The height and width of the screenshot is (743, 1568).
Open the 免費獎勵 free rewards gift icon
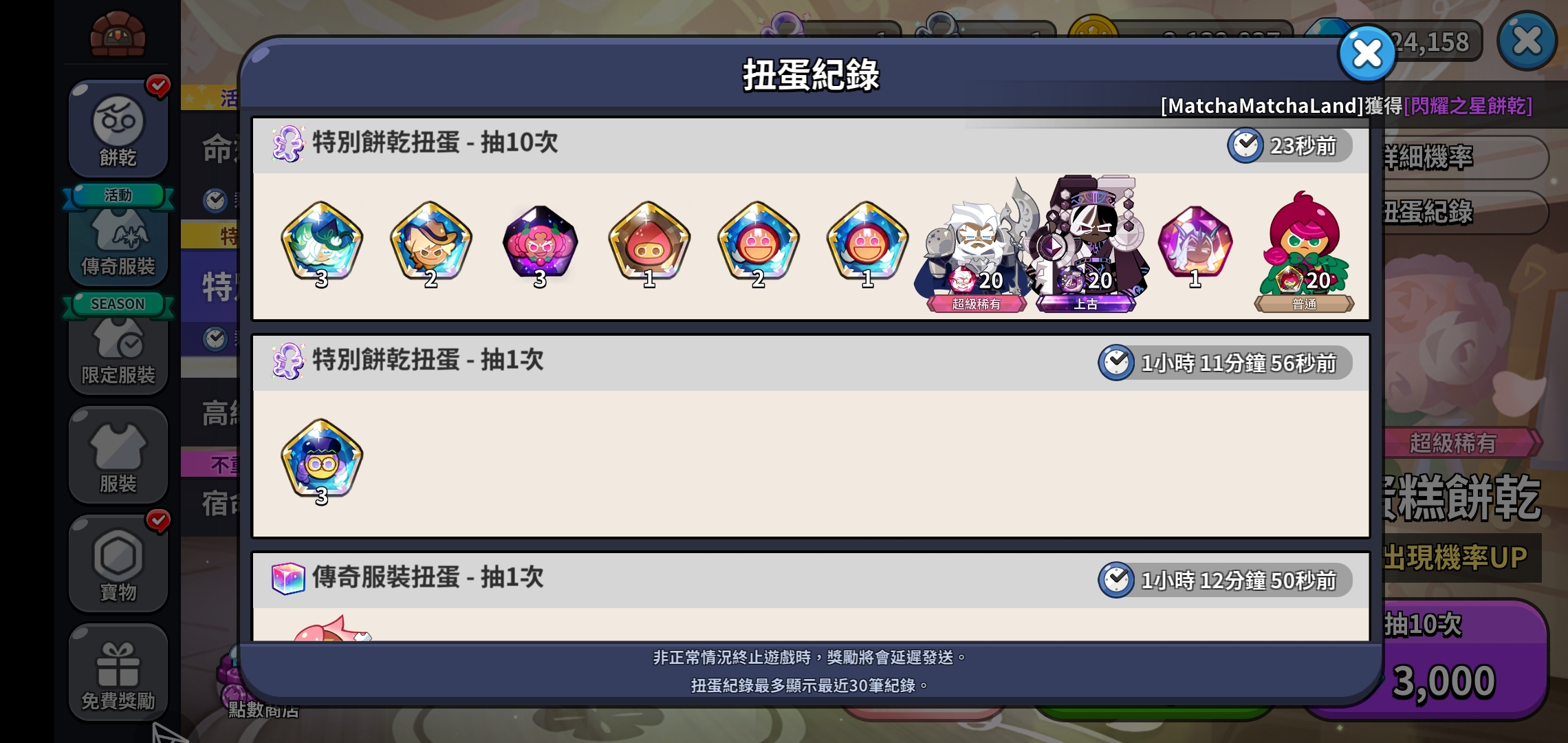point(118,672)
